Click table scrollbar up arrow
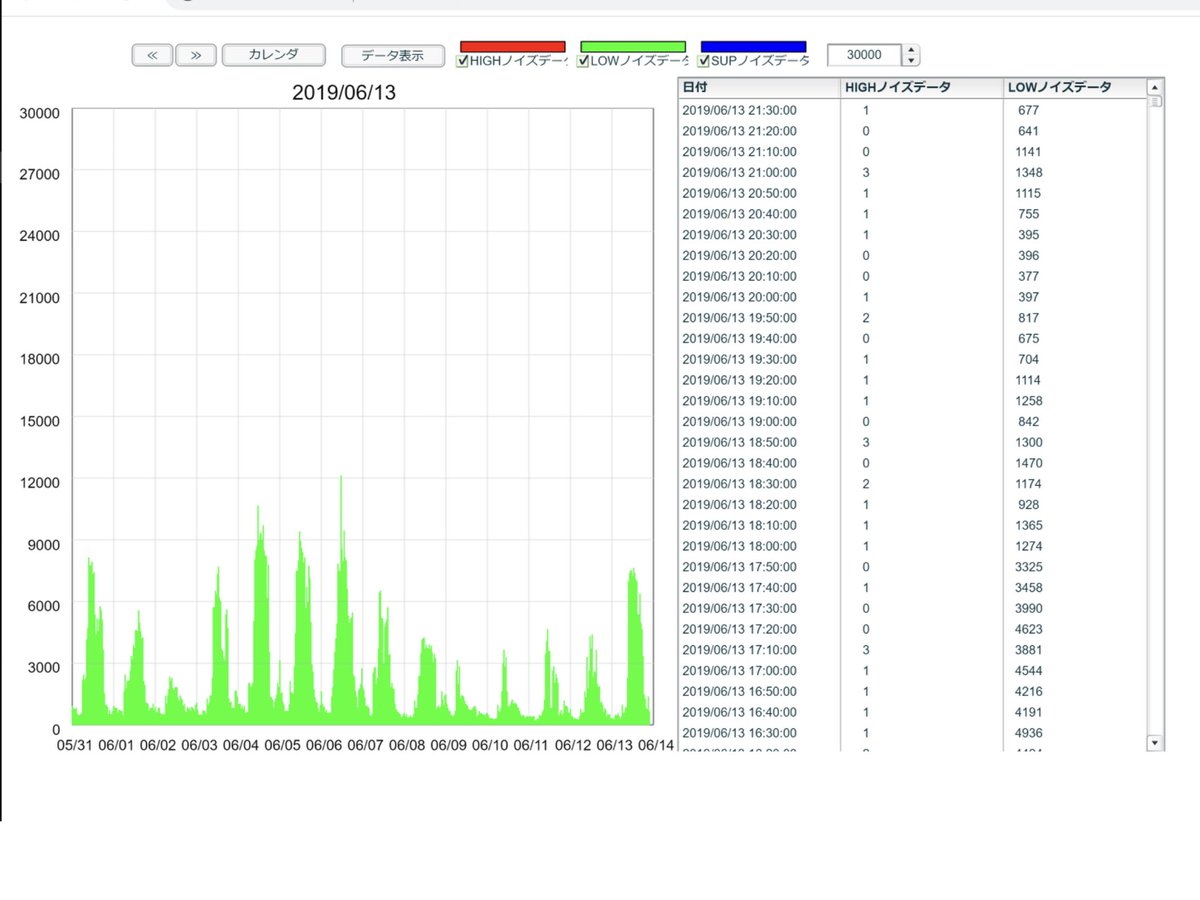The image size is (1200, 900). coord(1156,86)
